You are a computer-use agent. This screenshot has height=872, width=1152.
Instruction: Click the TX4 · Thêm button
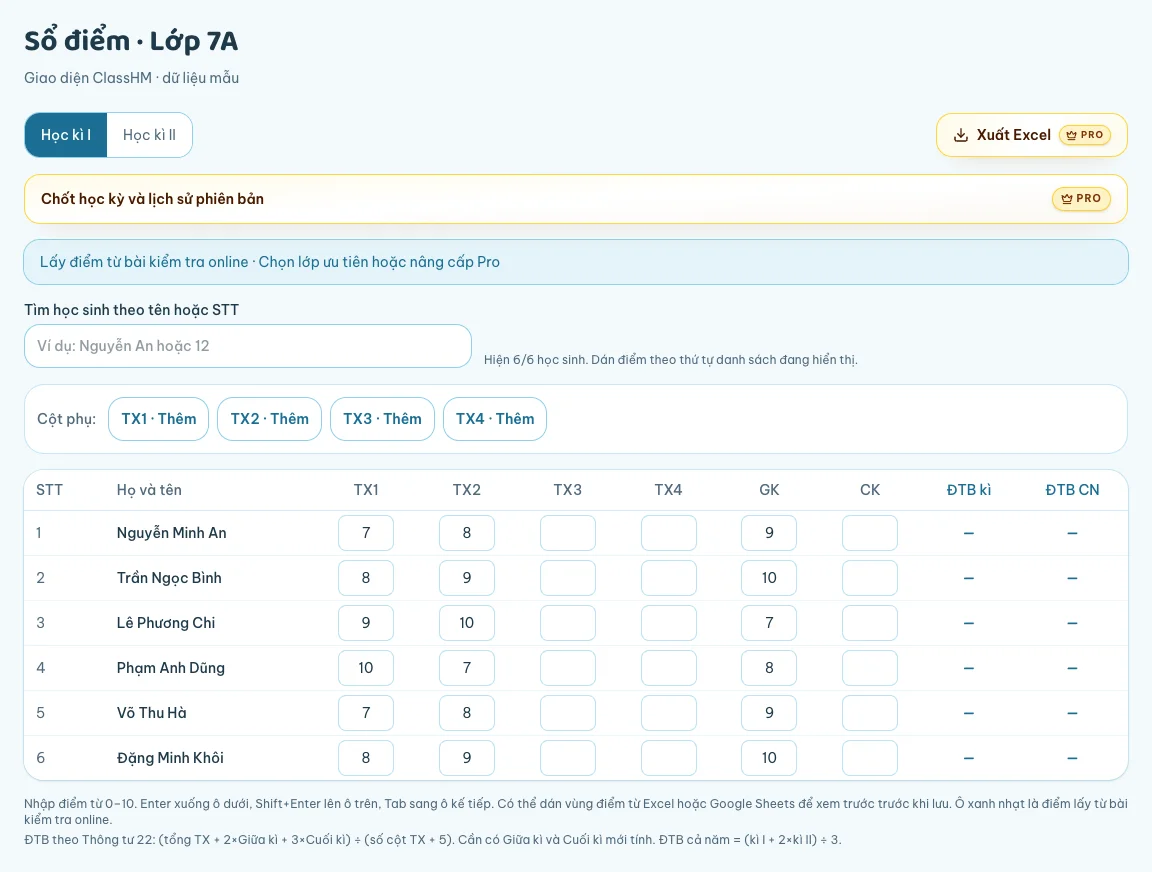pos(495,419)
